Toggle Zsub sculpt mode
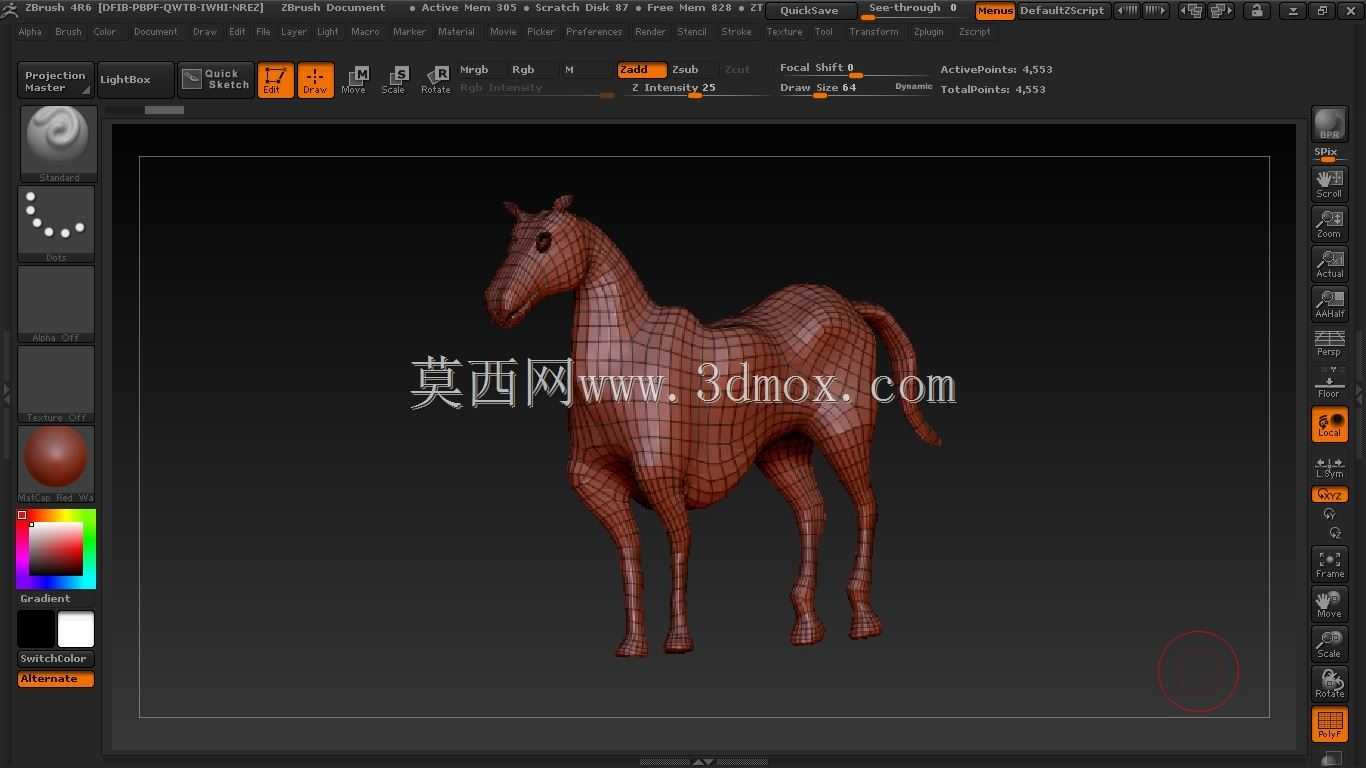The height and width of the screenshot is (768, 1366). (x=685, y=70)
